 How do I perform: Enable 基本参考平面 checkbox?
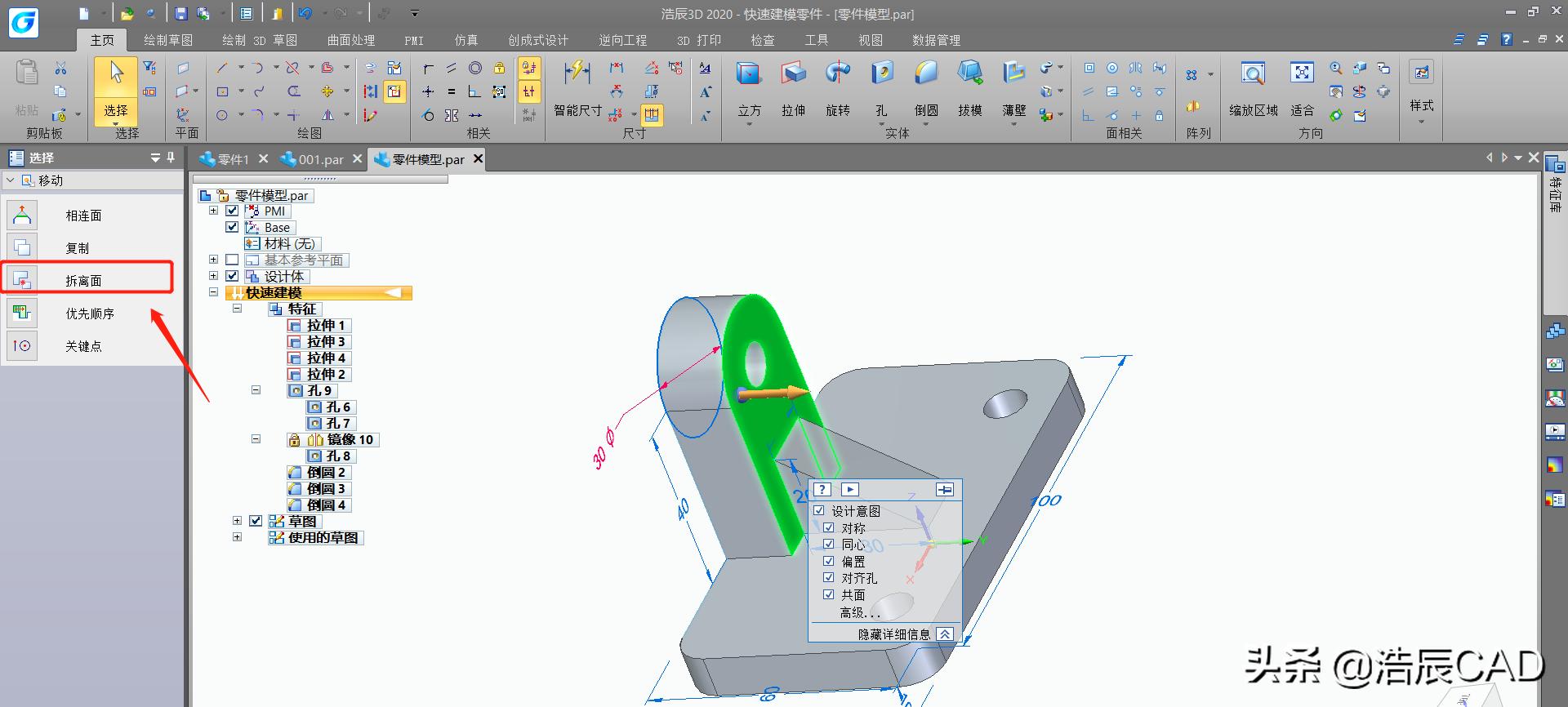click(x=232, y=260)
